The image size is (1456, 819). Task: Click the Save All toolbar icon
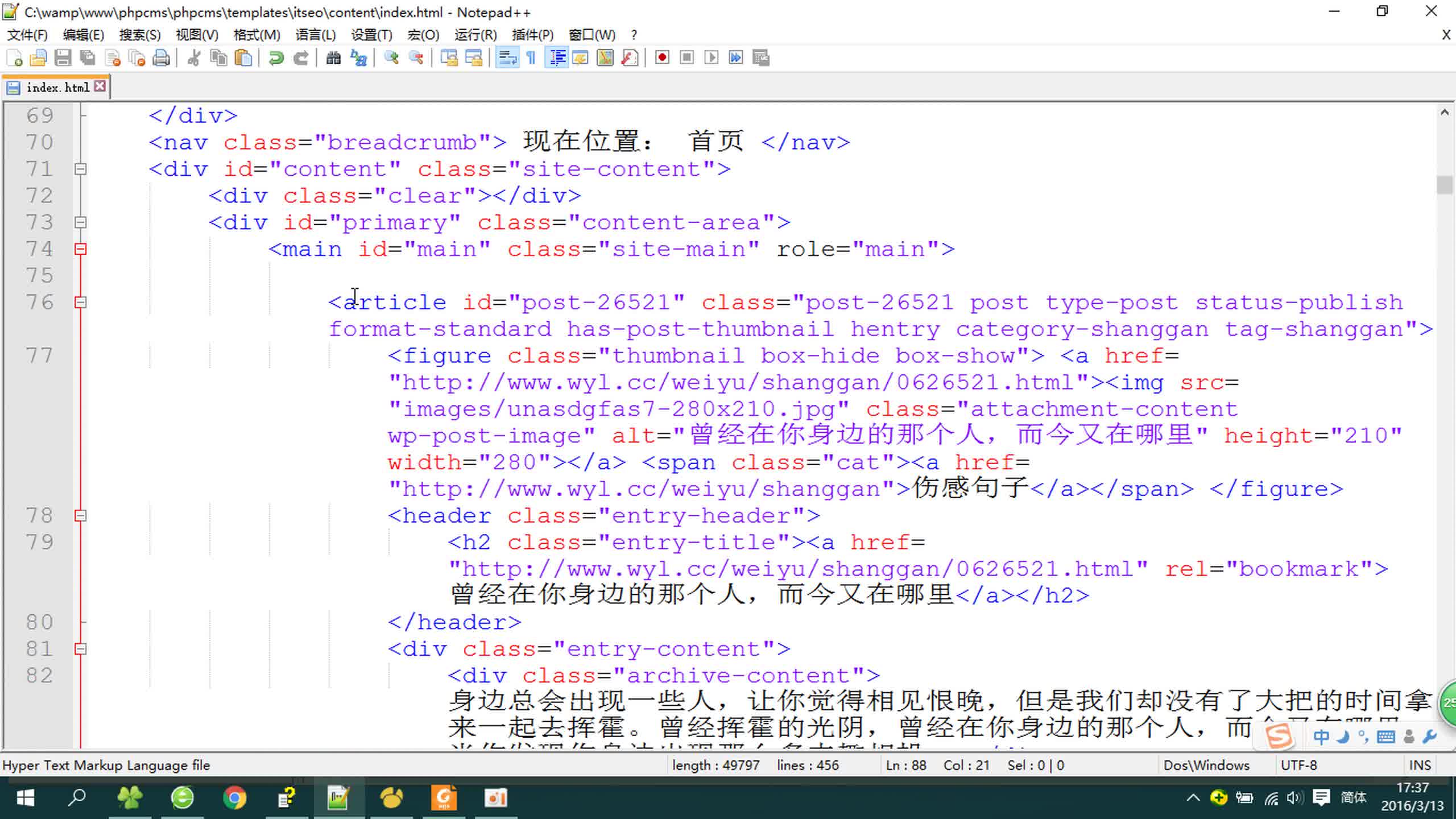(x=87, y=57)
